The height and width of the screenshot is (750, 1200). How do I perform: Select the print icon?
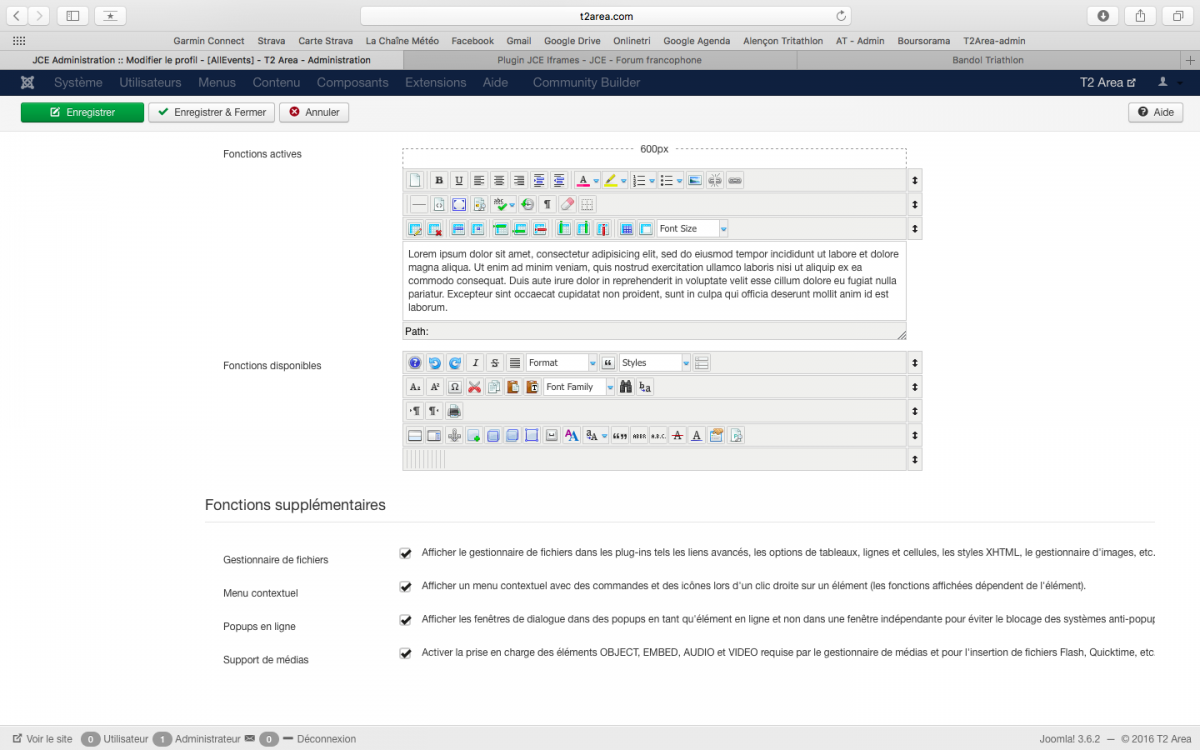[454, 411]
